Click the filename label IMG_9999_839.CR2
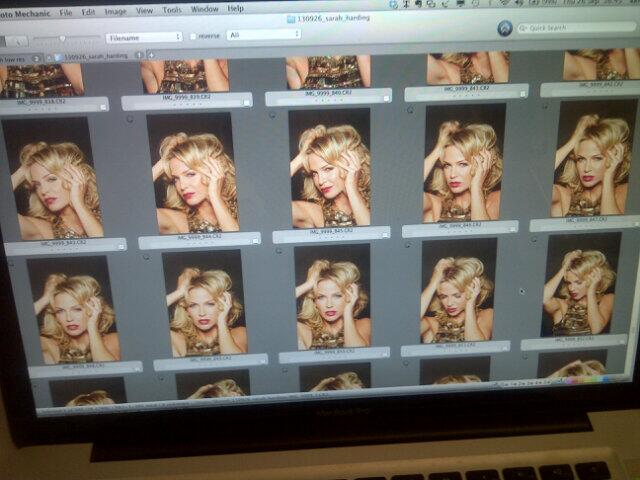The image size is (640, 480). (x=186, y=98)
